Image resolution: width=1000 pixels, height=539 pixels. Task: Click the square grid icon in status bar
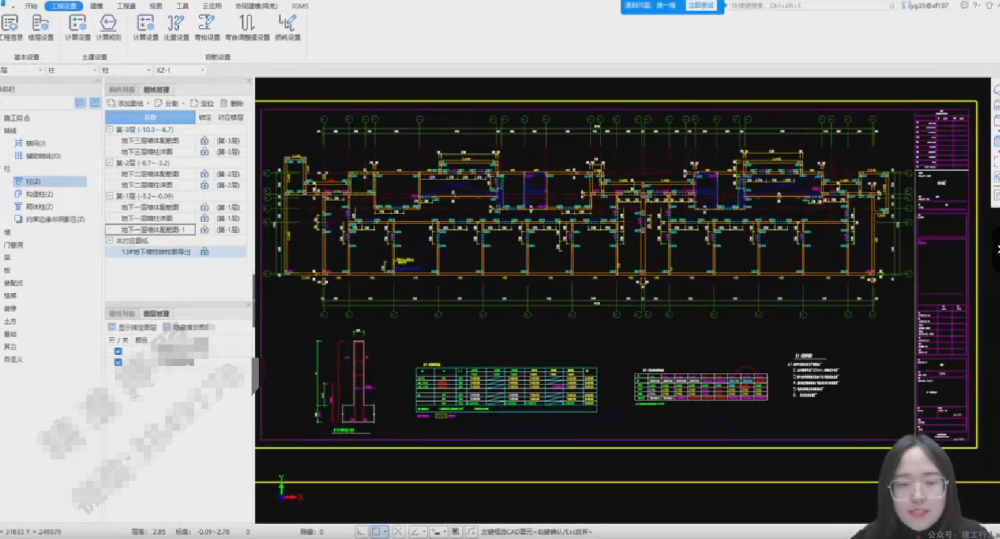[455, 531]
